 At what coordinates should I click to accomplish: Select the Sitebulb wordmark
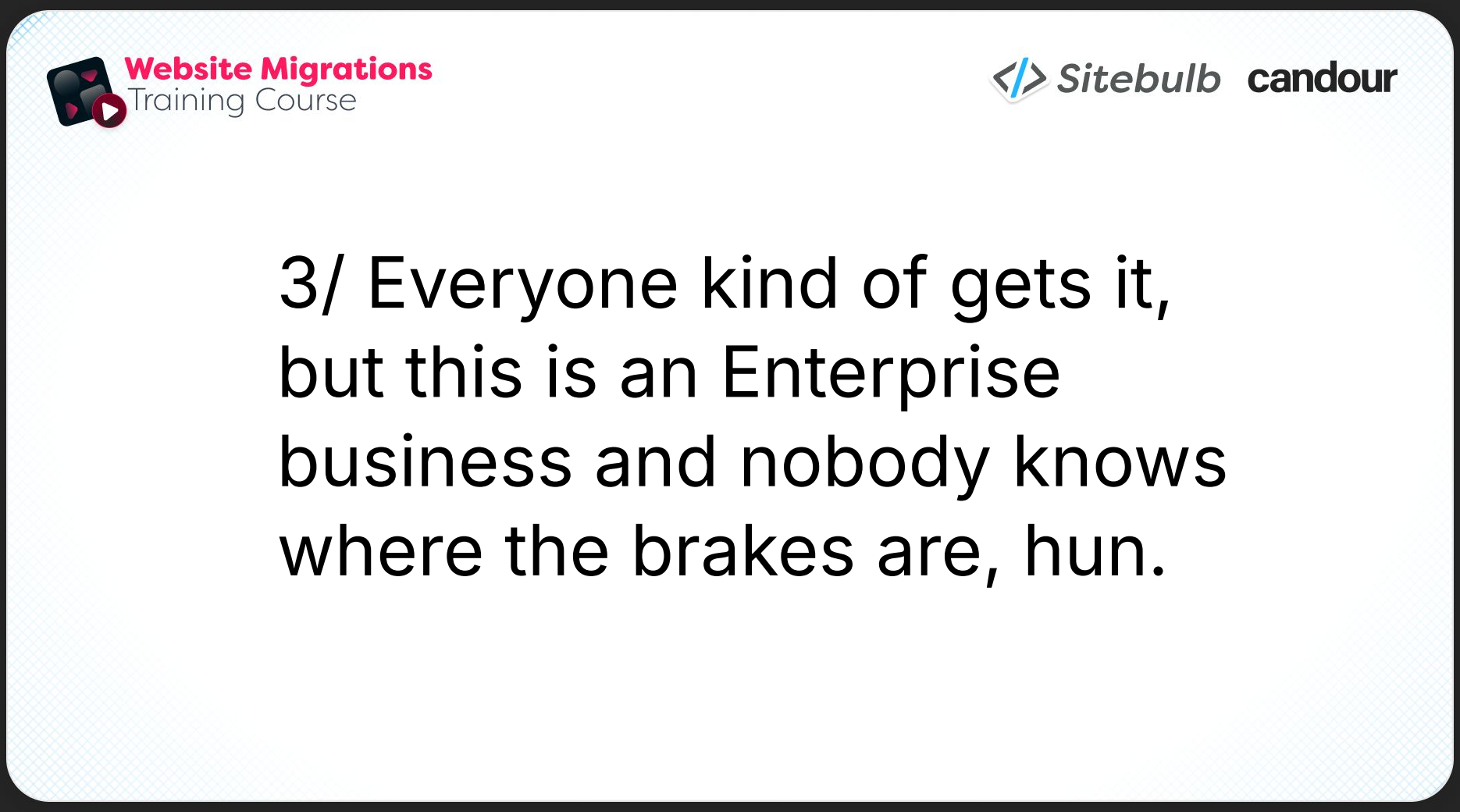coord(1138,79)
